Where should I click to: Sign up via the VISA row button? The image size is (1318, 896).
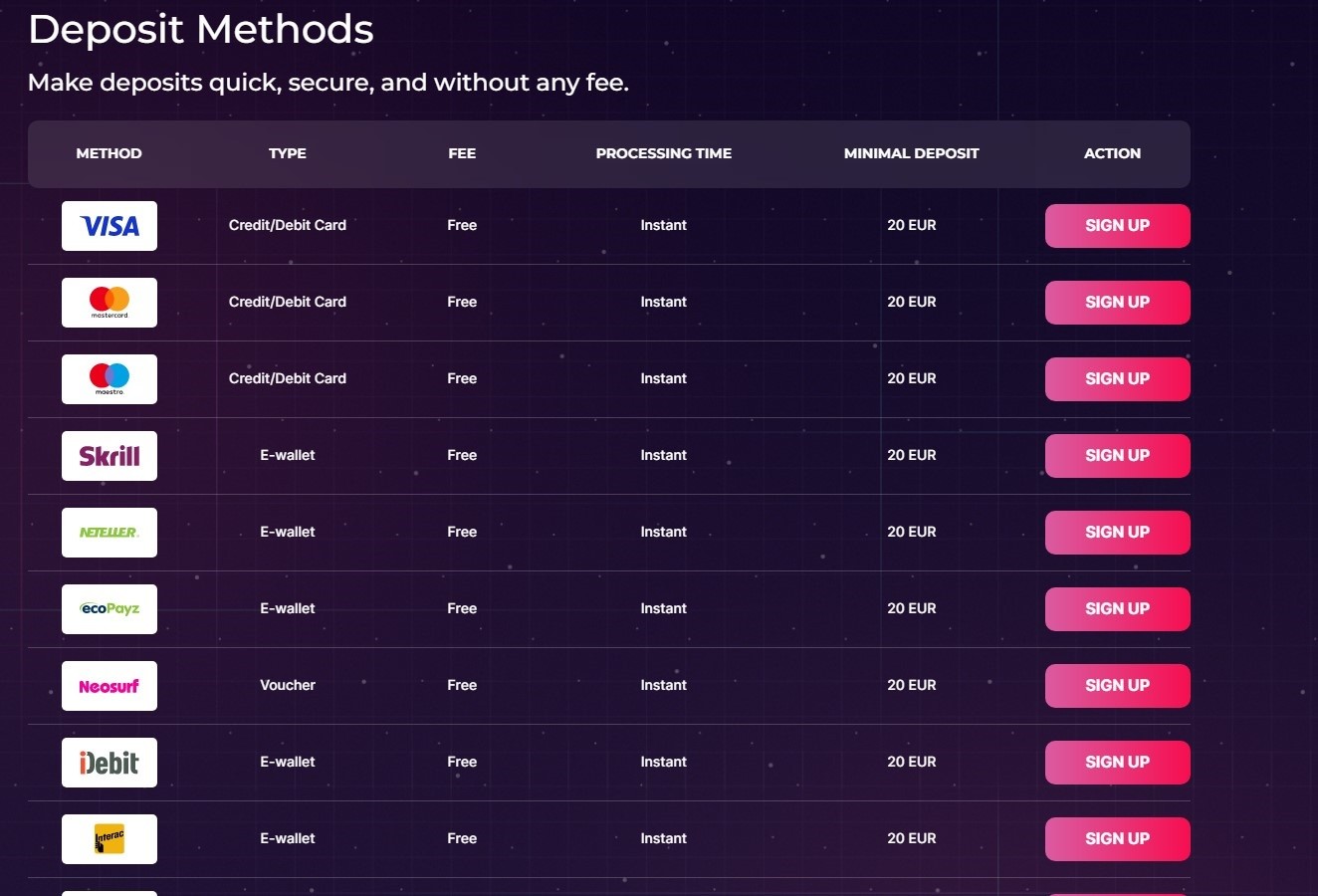coord(1117,226)
